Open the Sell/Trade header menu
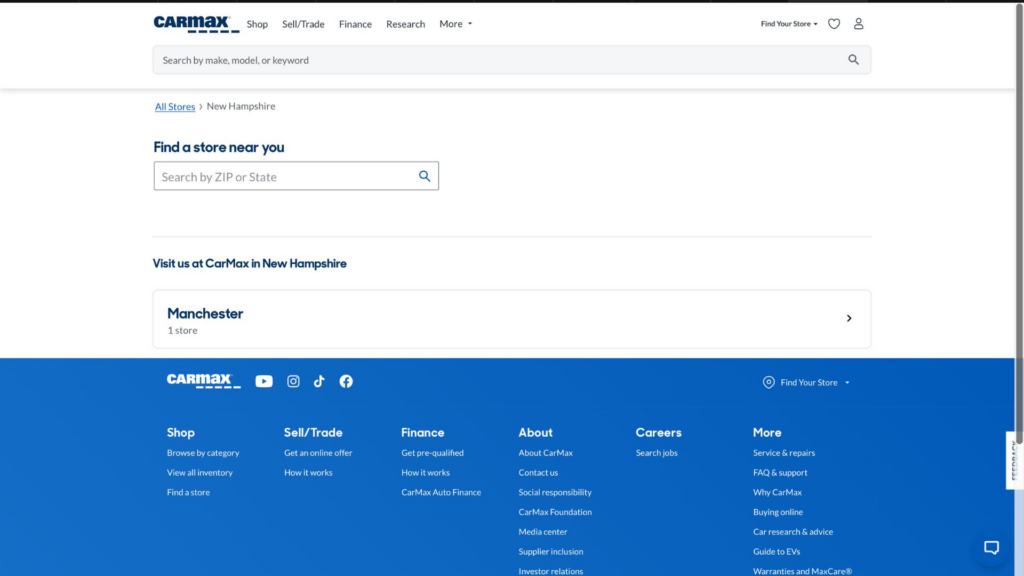The width and height of the screenshot is (1024, 576). 303,24
